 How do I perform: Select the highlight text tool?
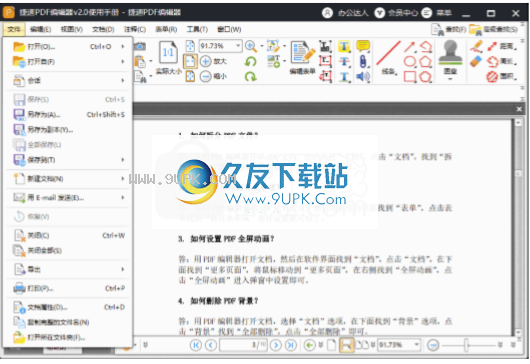(344, 46)
